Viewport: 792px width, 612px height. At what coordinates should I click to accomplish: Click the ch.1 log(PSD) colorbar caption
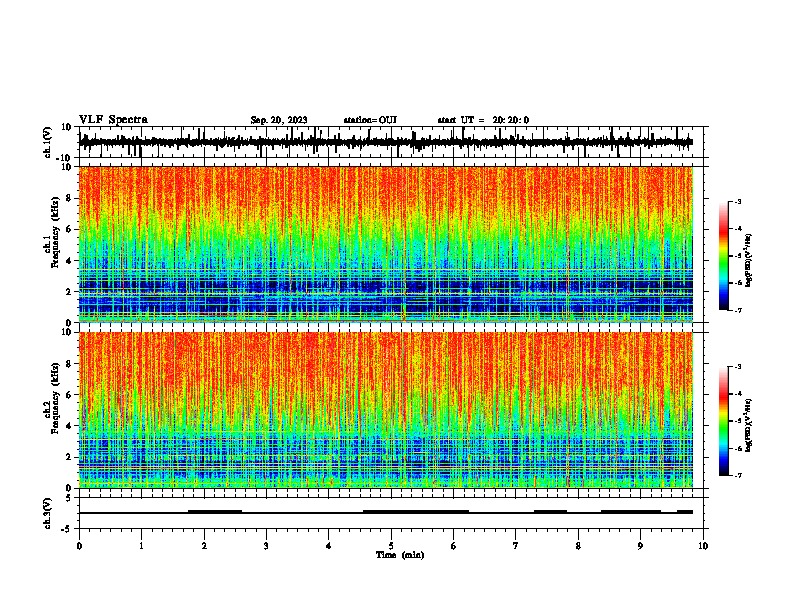(x=748, y=261)
